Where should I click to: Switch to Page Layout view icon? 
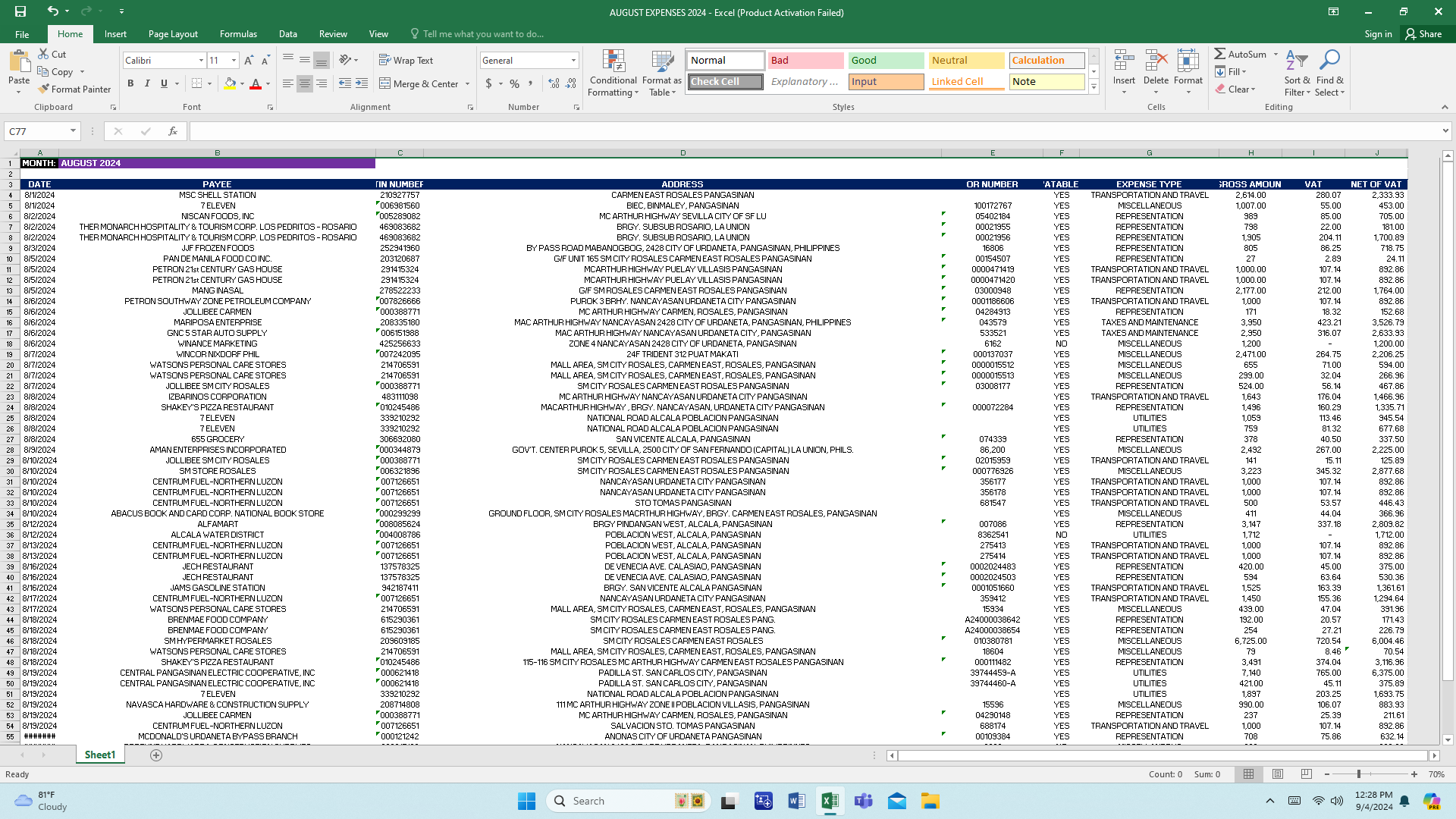point(1278,774)
